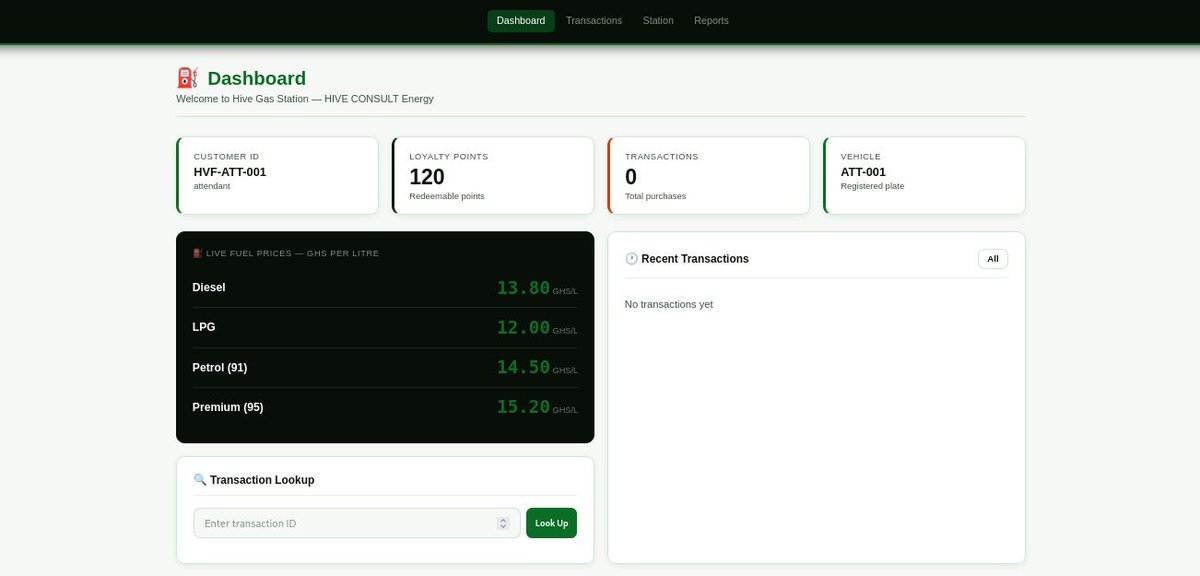The image size is (1200, 576).
Task: Select the Diesel price row
Action: point(385,288)
